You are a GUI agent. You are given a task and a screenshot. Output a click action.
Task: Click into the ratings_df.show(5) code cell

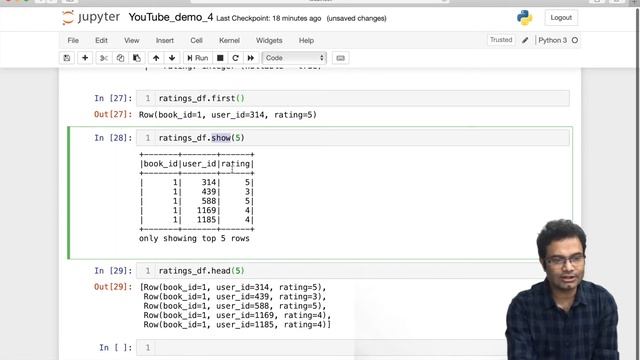tap(353, 138)
